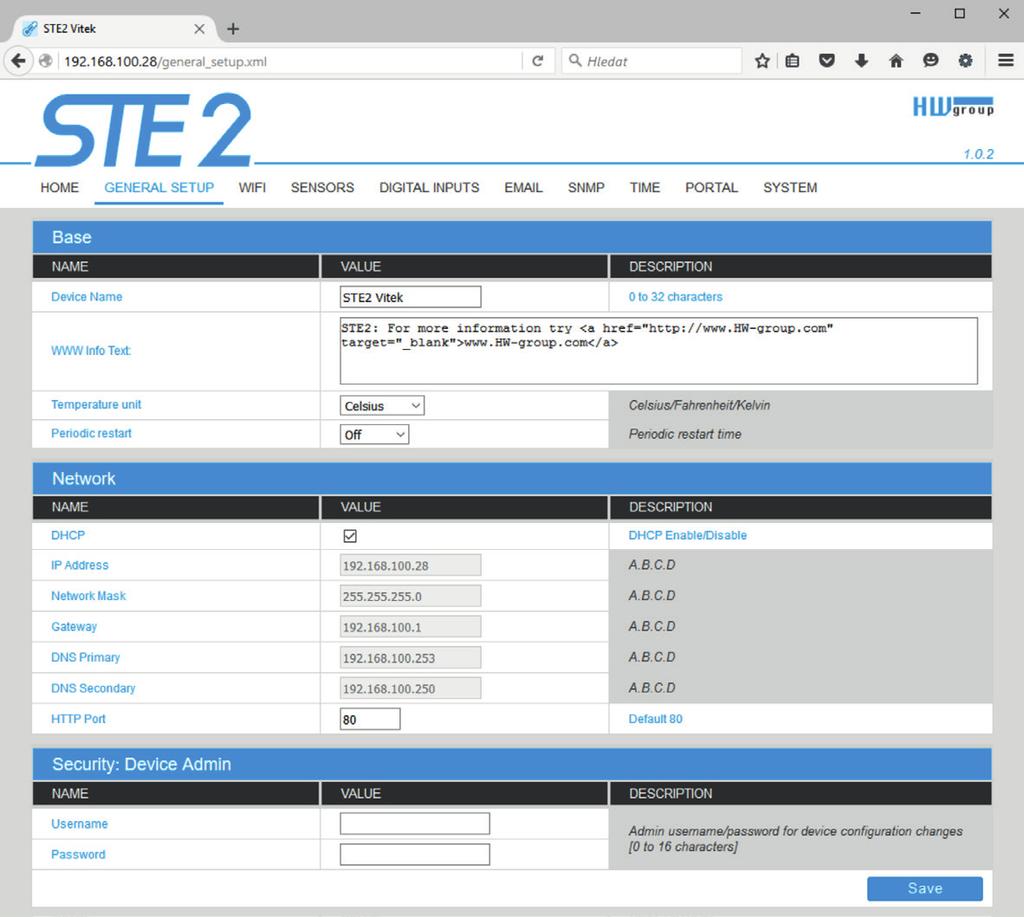Select the GENERAL SETUP tab
Screen dimensions: 1024x917
point(159,188)
